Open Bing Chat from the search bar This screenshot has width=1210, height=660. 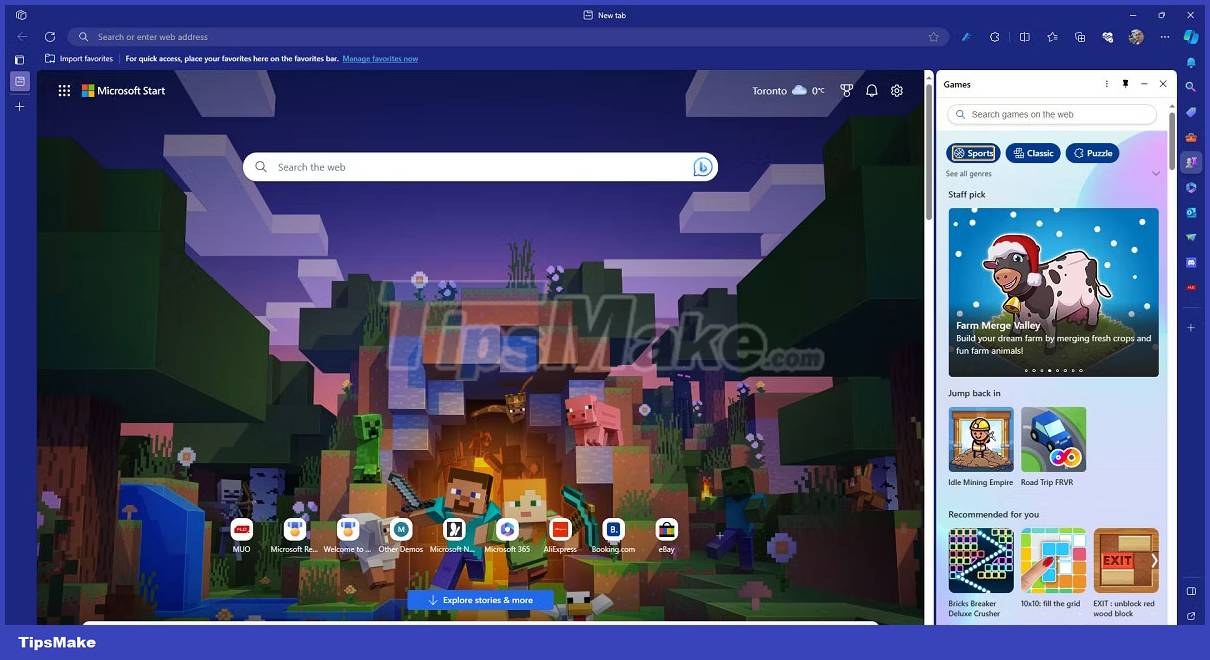(702, 167)
